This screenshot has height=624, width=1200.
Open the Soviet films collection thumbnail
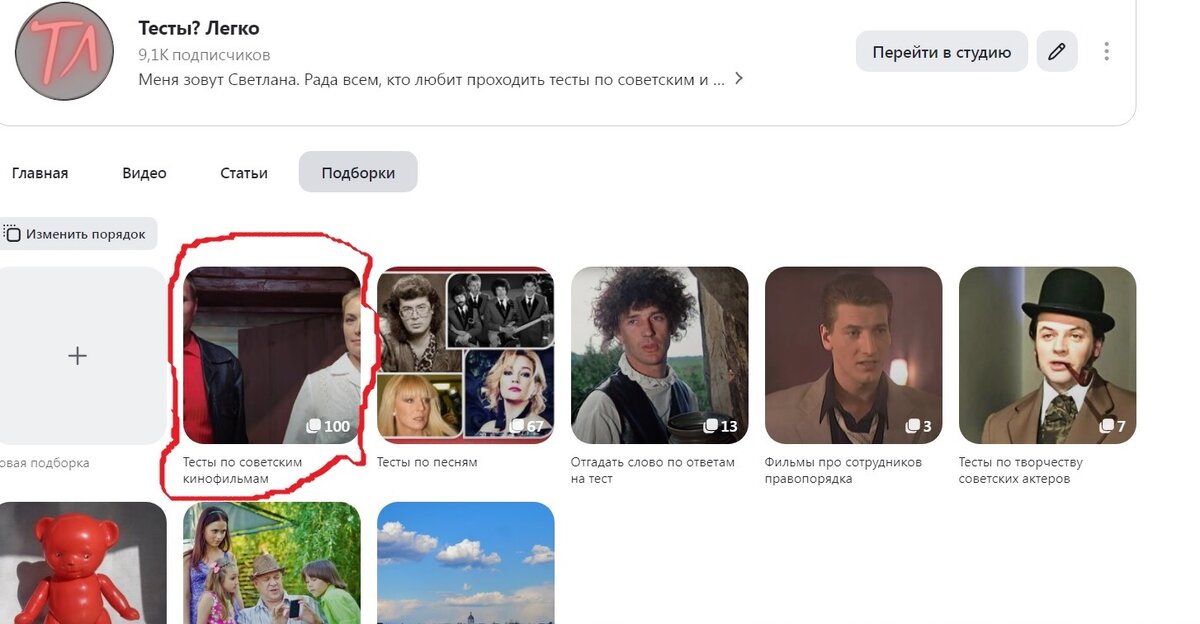click(x=272, y=355)
